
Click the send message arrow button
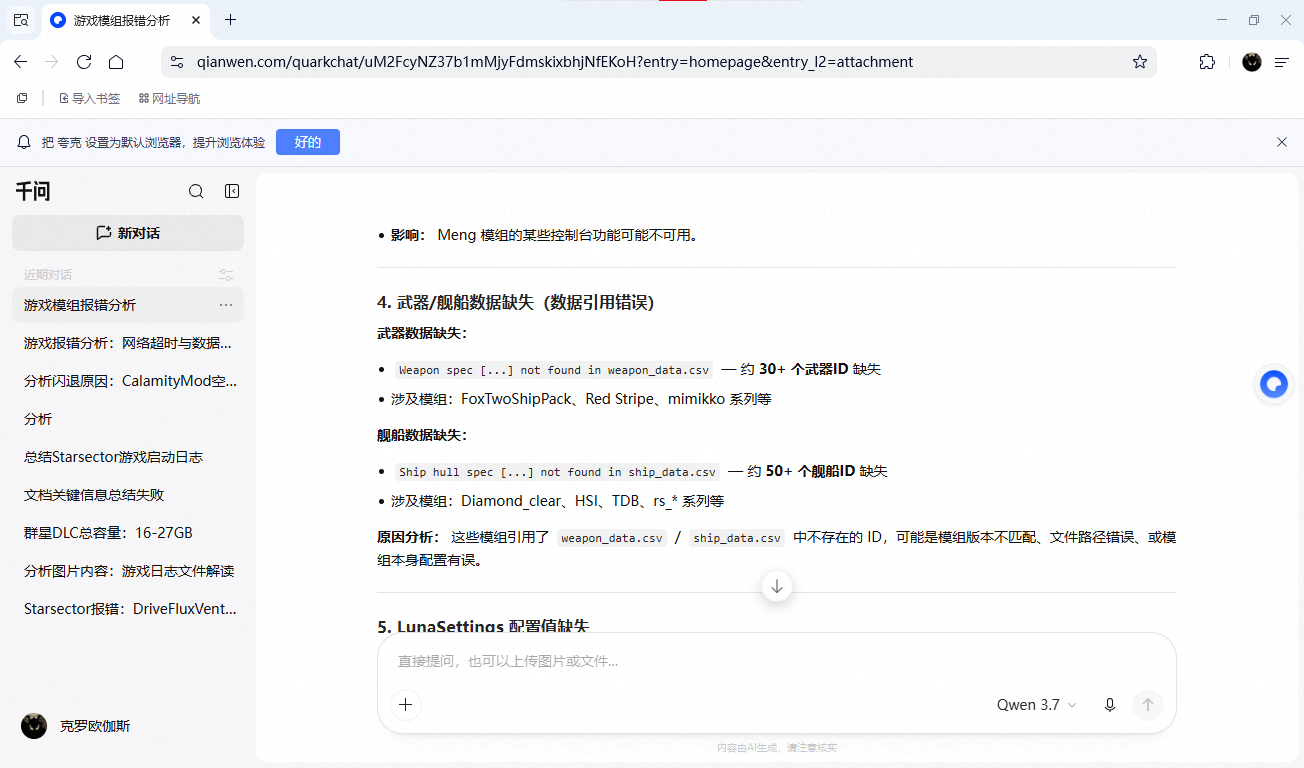[x=1148, y=705]
